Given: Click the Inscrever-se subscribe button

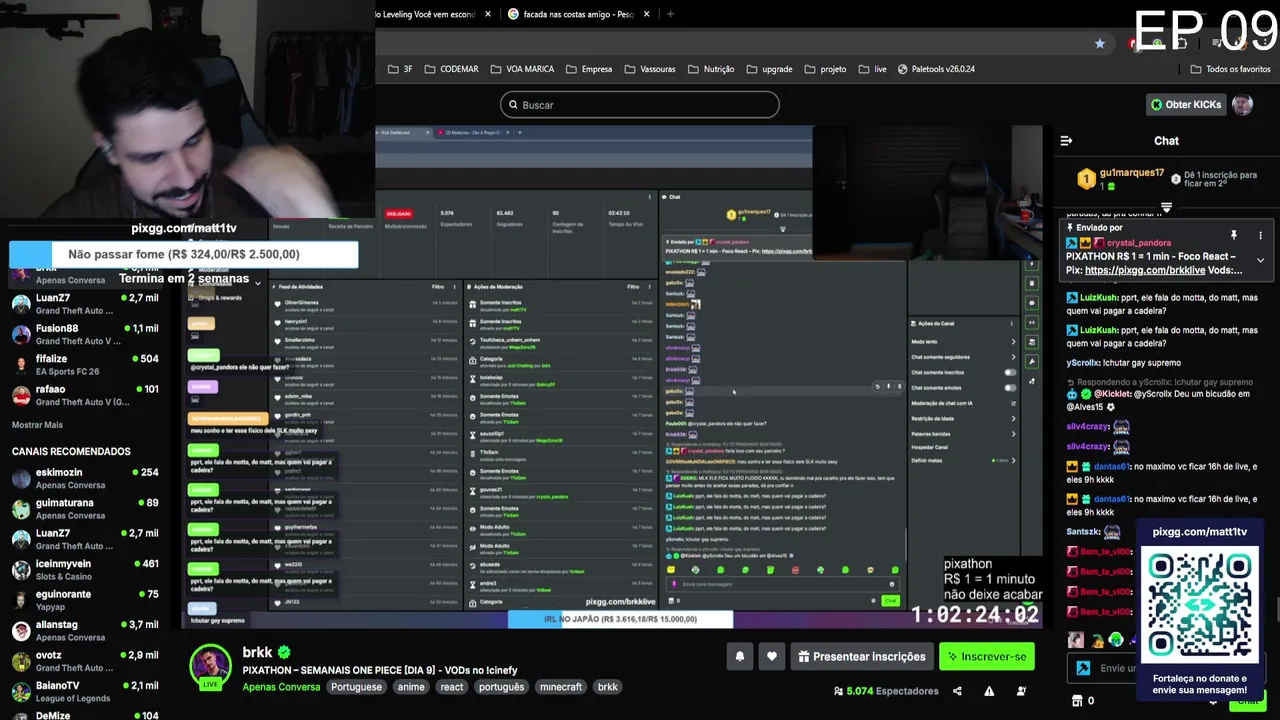Looking at the screenshot, I should click(x=985, y=657).
